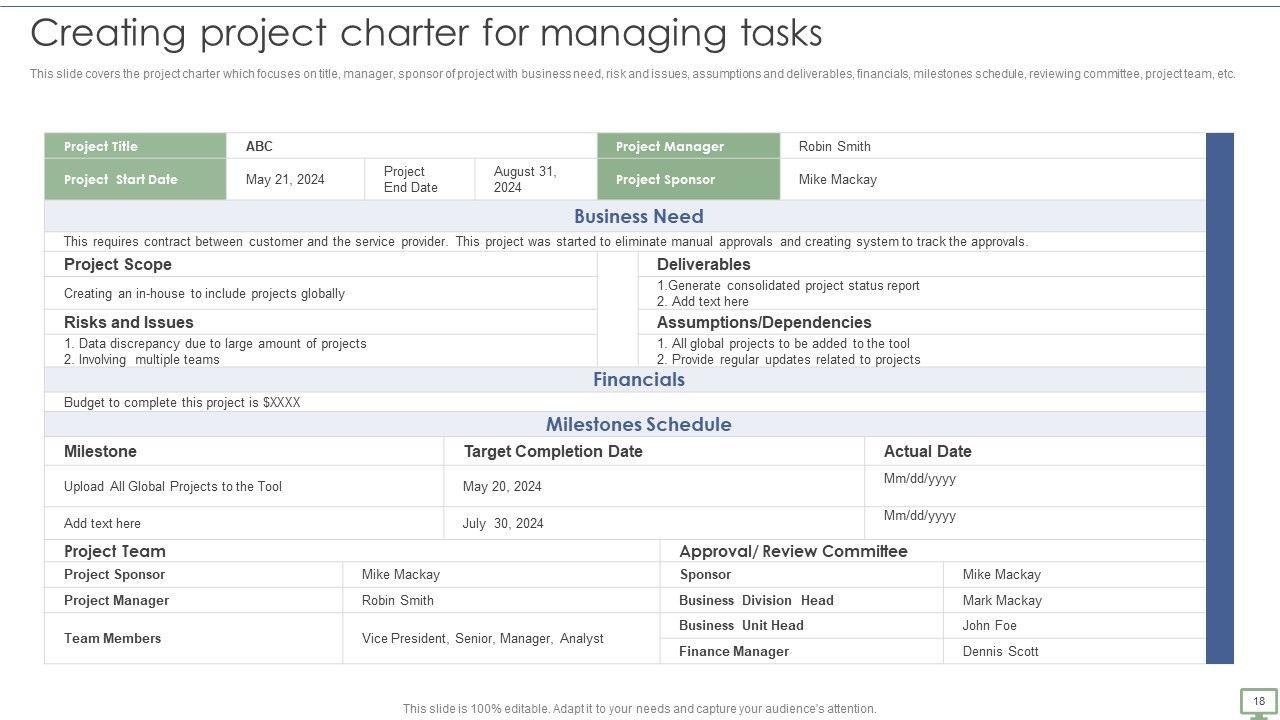Click the Financials section heading
The image size is (1280, 720).
coord(638,380)
